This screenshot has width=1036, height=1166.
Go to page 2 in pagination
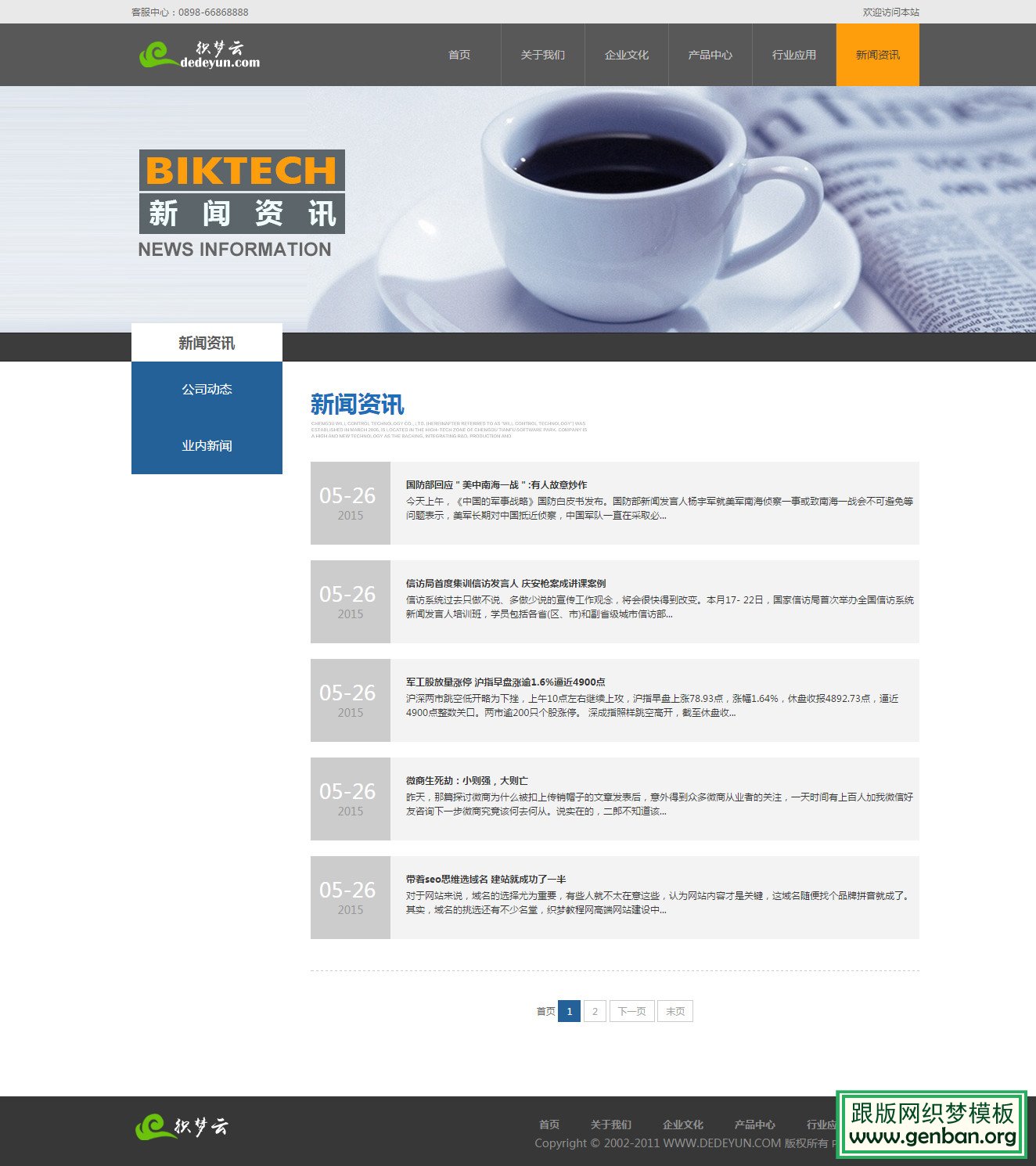pyautogui.click(x=595, y=1011)
